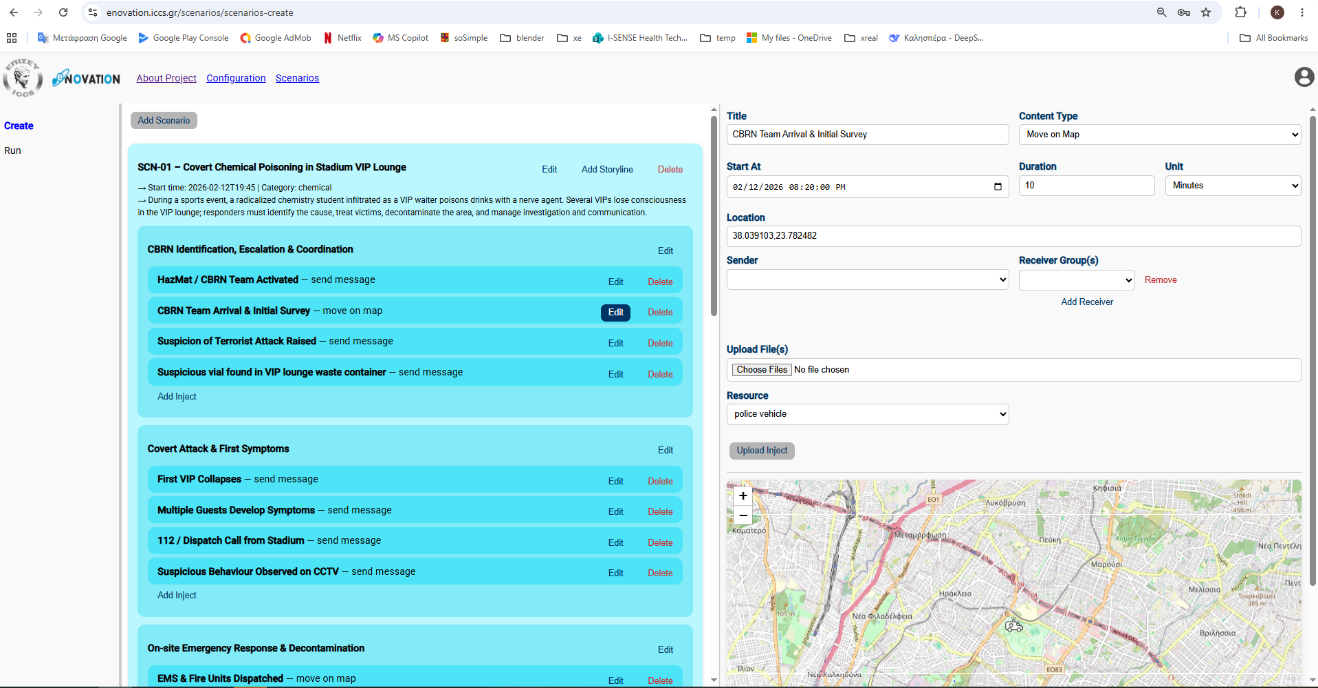The height and width of the screenshot is (688, 1318).
Task: Click the browser back arrow
Action: click(x=13, y=12)
